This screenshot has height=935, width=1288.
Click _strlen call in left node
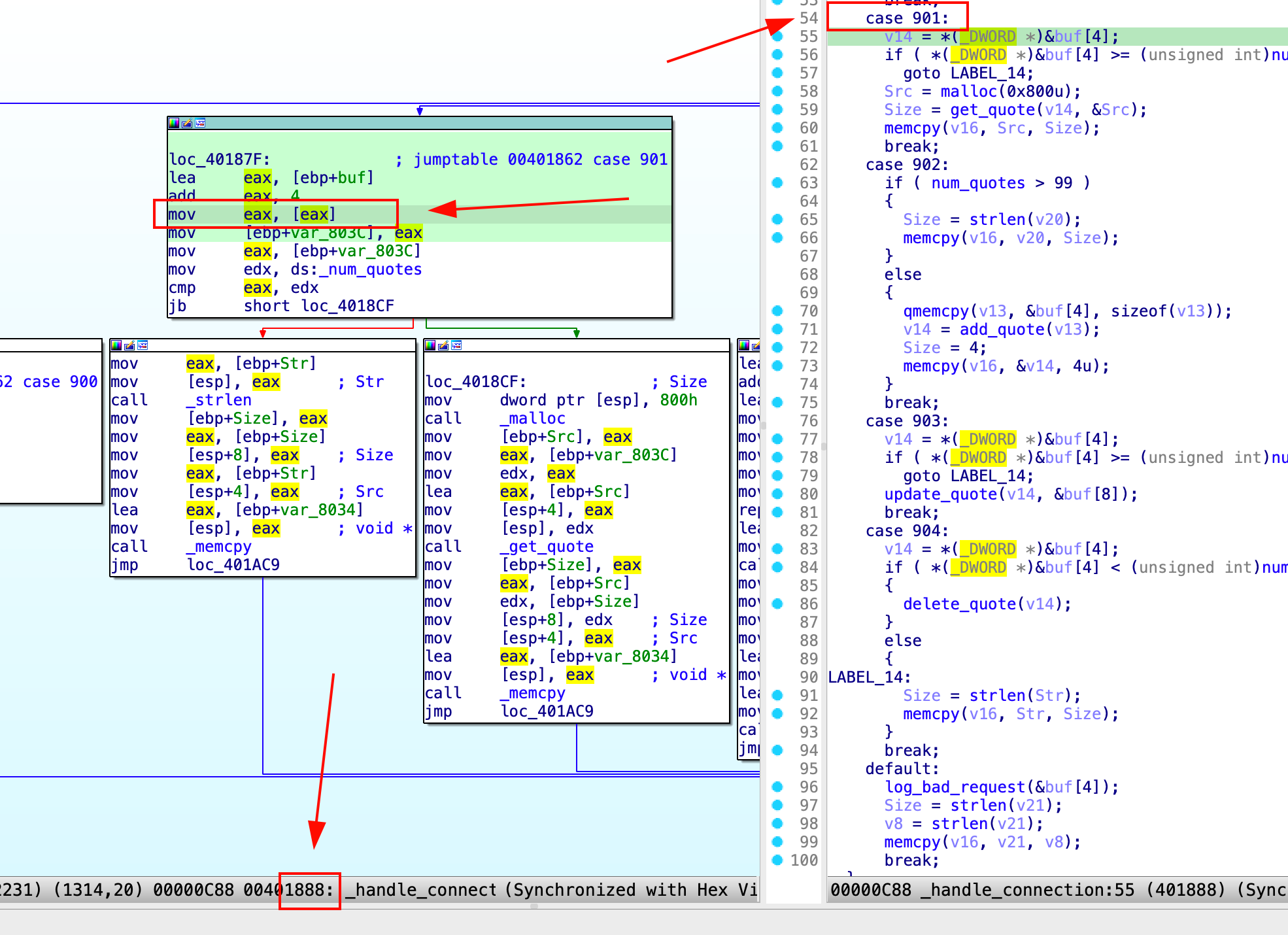point(219,400)
